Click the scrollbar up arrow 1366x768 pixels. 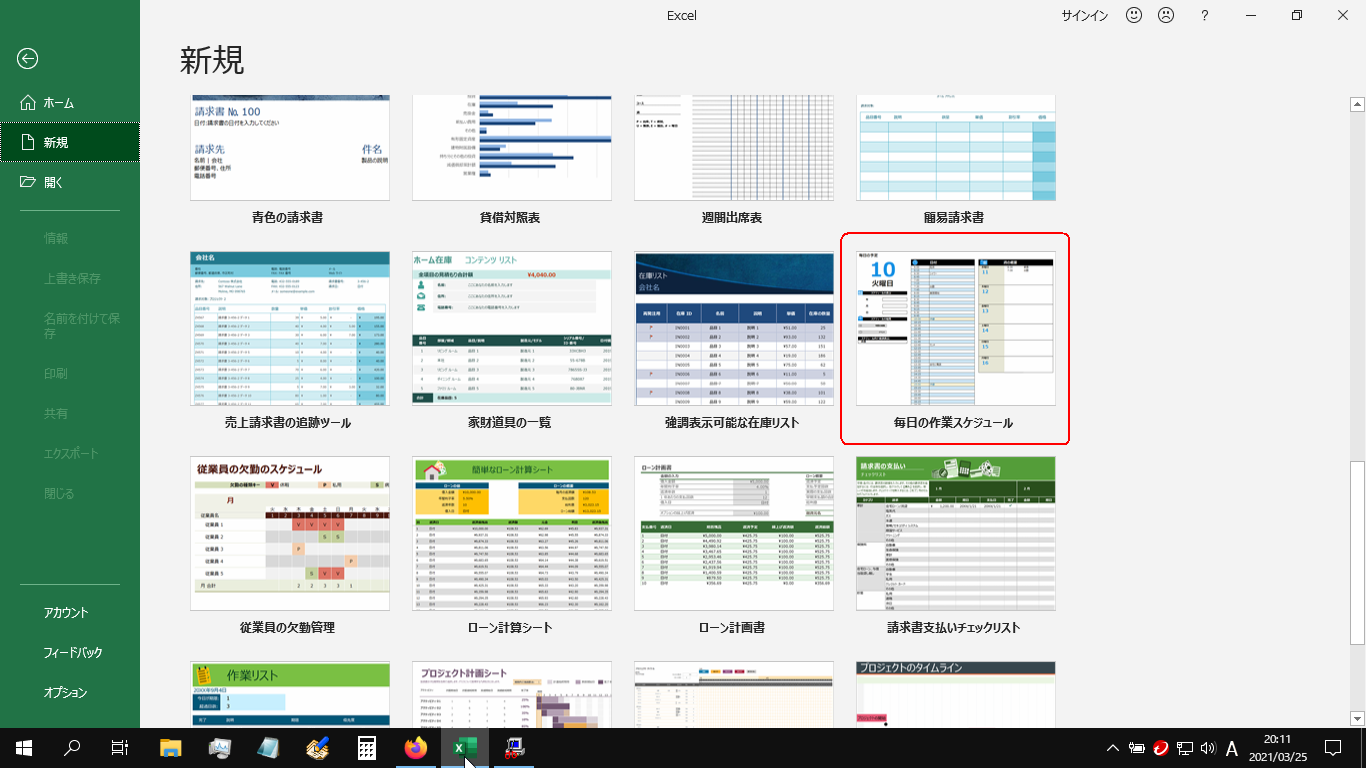(x=1357, y=103)
